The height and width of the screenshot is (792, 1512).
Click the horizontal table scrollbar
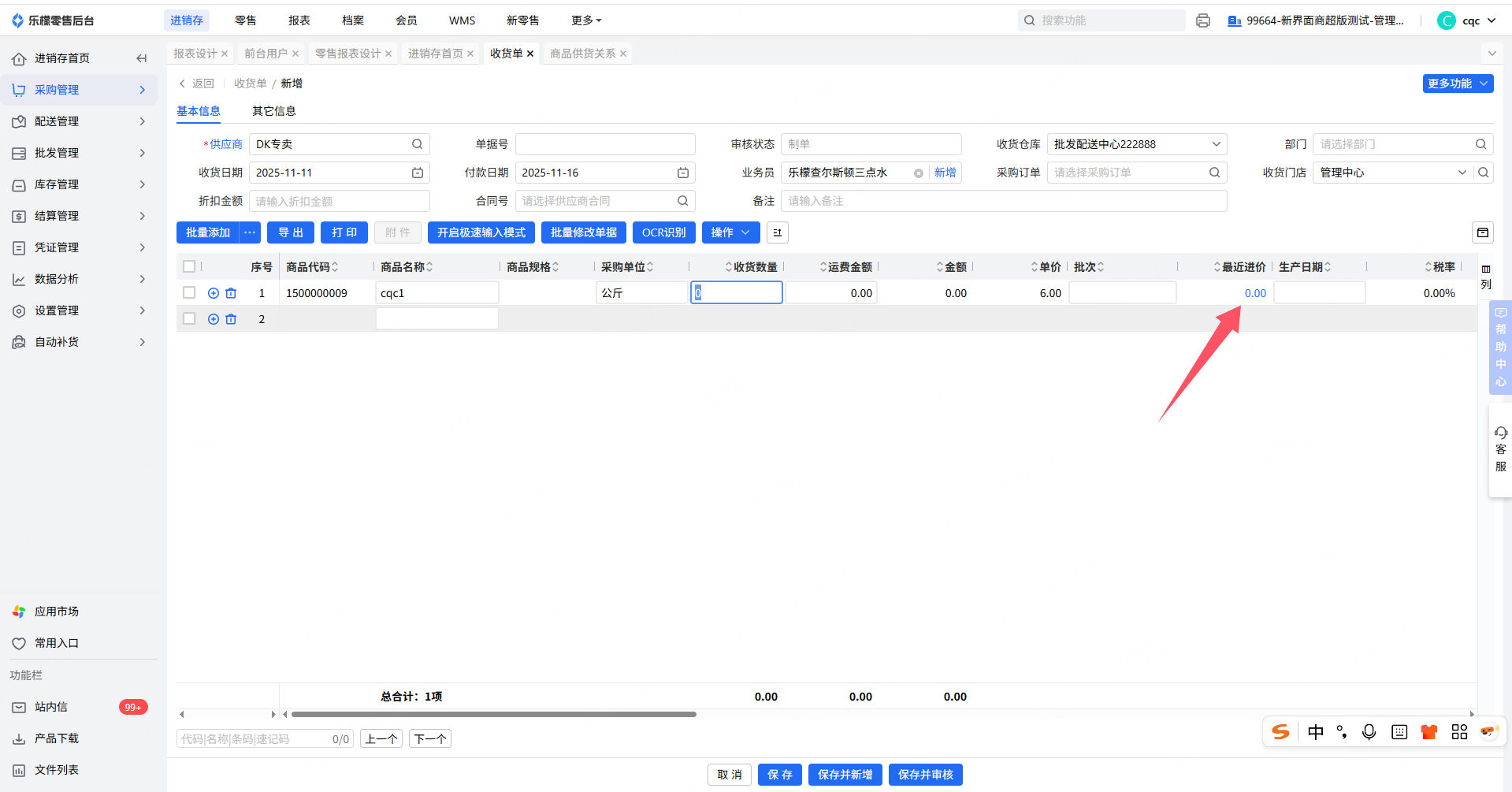click(x=494, y=715)
